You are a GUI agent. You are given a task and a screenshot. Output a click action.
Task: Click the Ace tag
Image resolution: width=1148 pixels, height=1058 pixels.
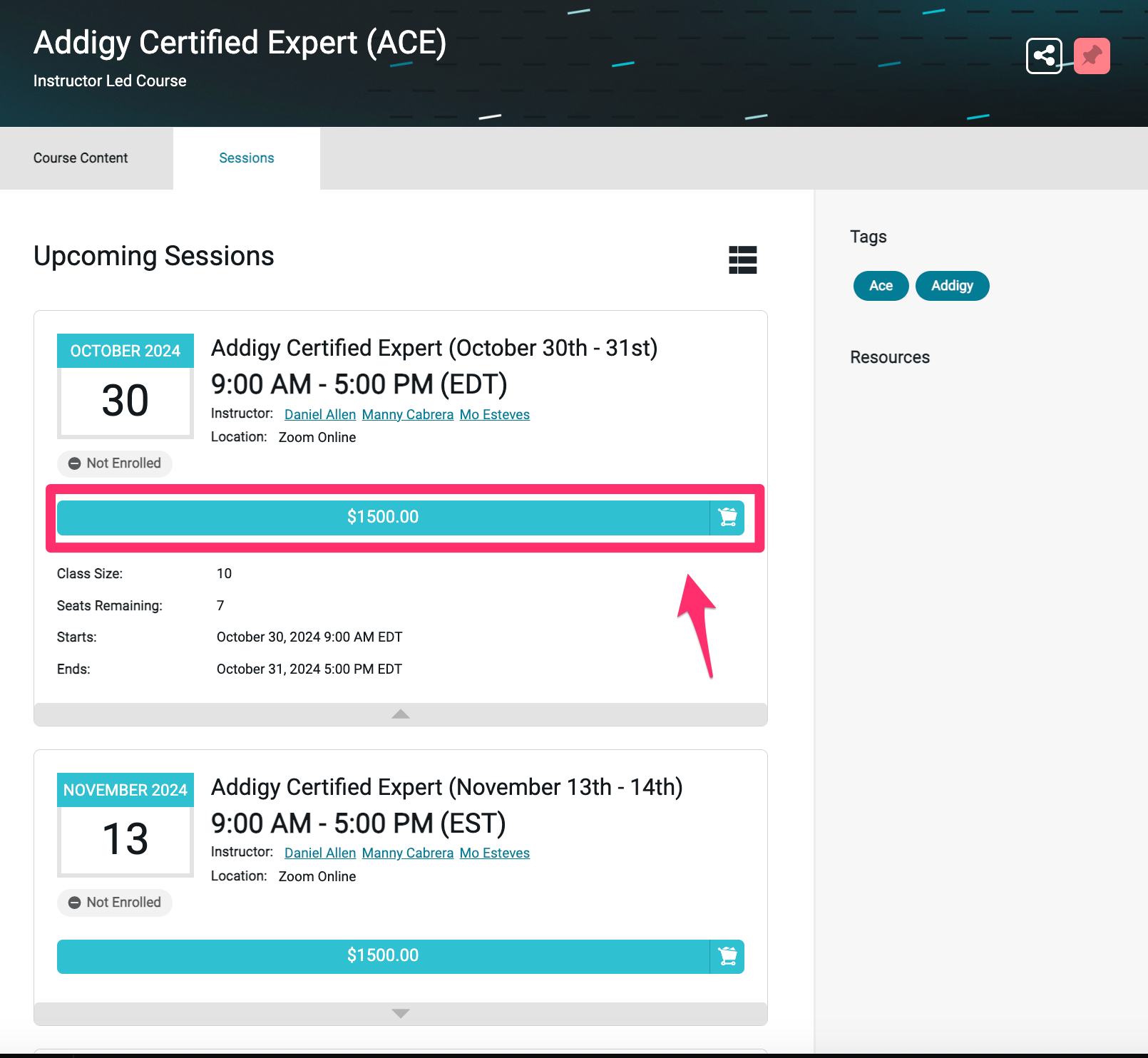881,286
